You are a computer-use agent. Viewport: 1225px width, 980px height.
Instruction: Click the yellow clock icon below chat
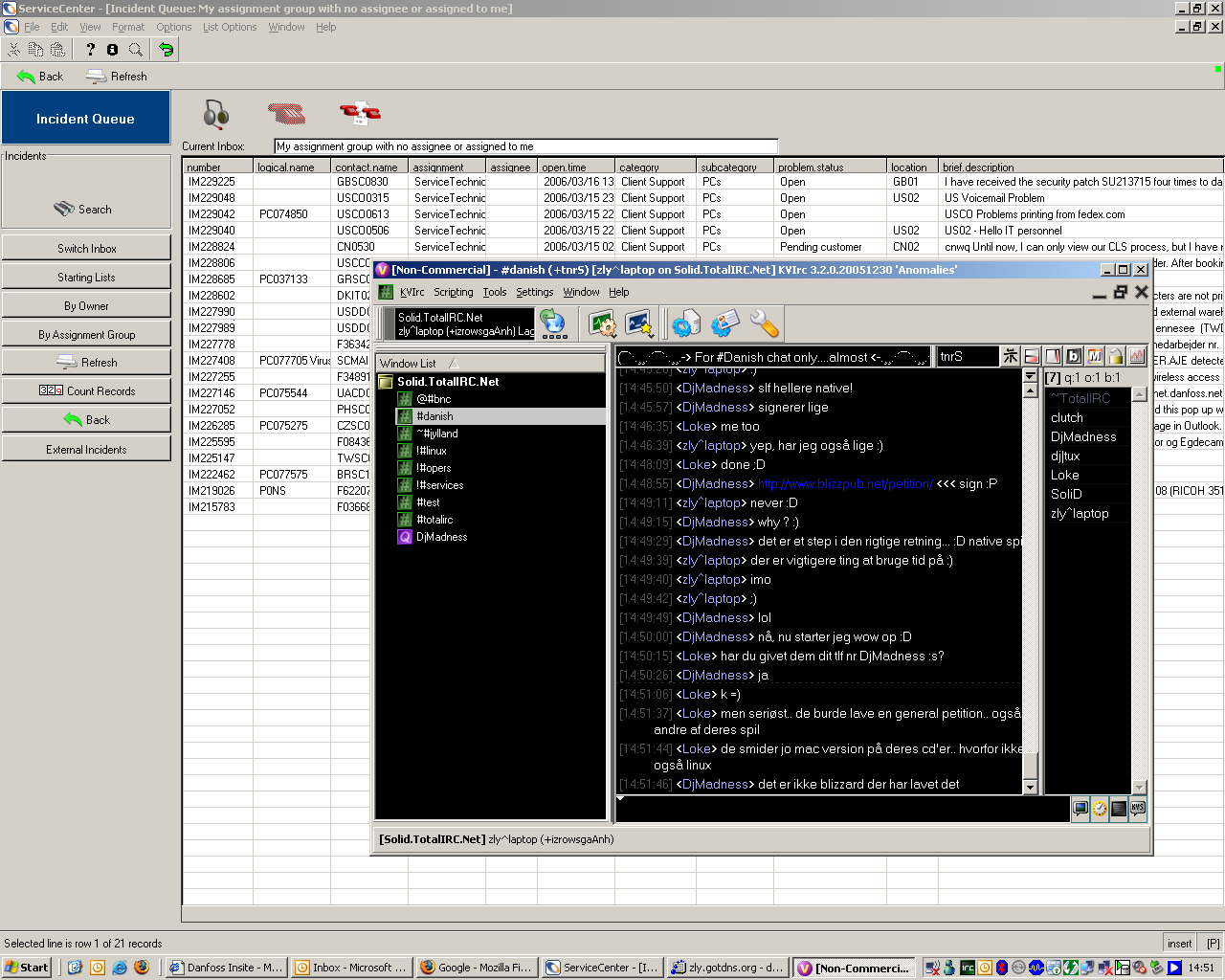coord(1100,809)
